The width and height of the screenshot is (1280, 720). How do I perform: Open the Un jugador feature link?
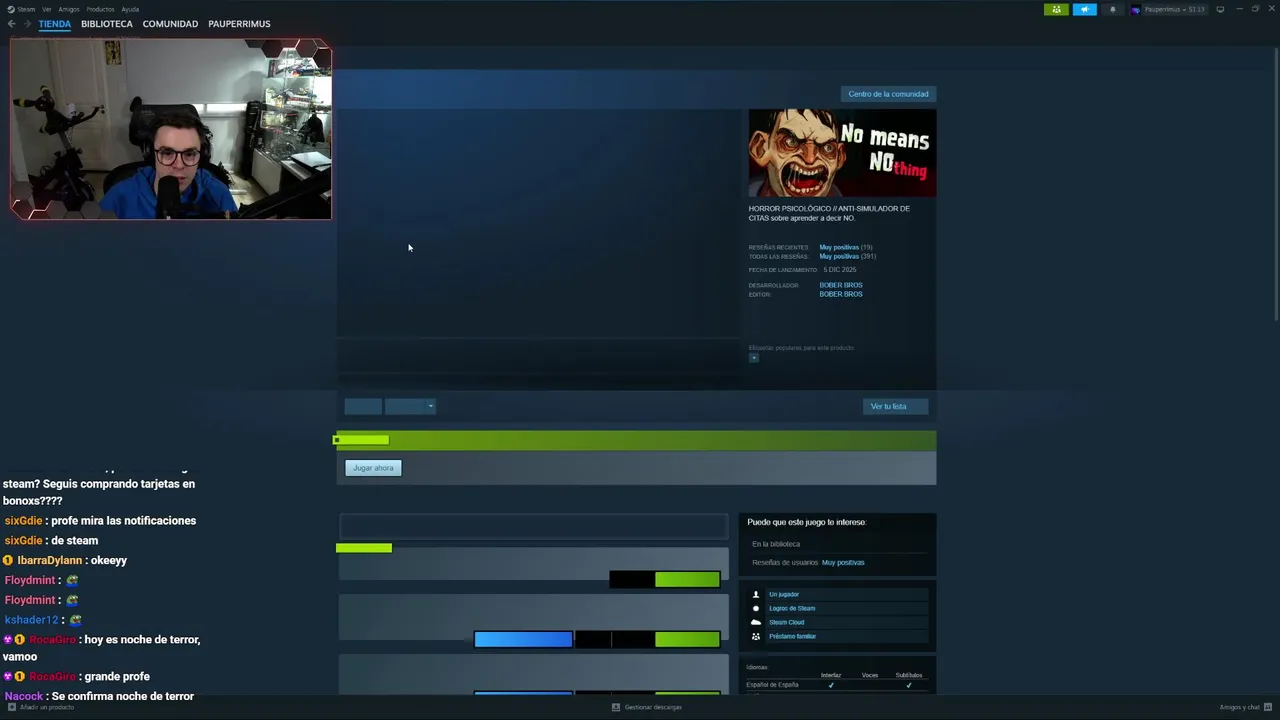[784, 594]
